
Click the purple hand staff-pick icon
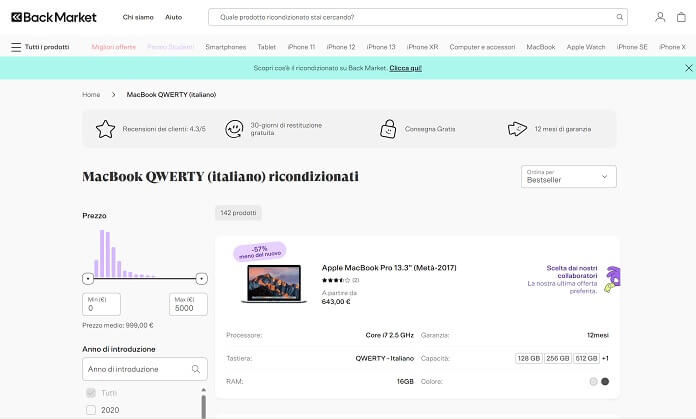tap(613, 279)
